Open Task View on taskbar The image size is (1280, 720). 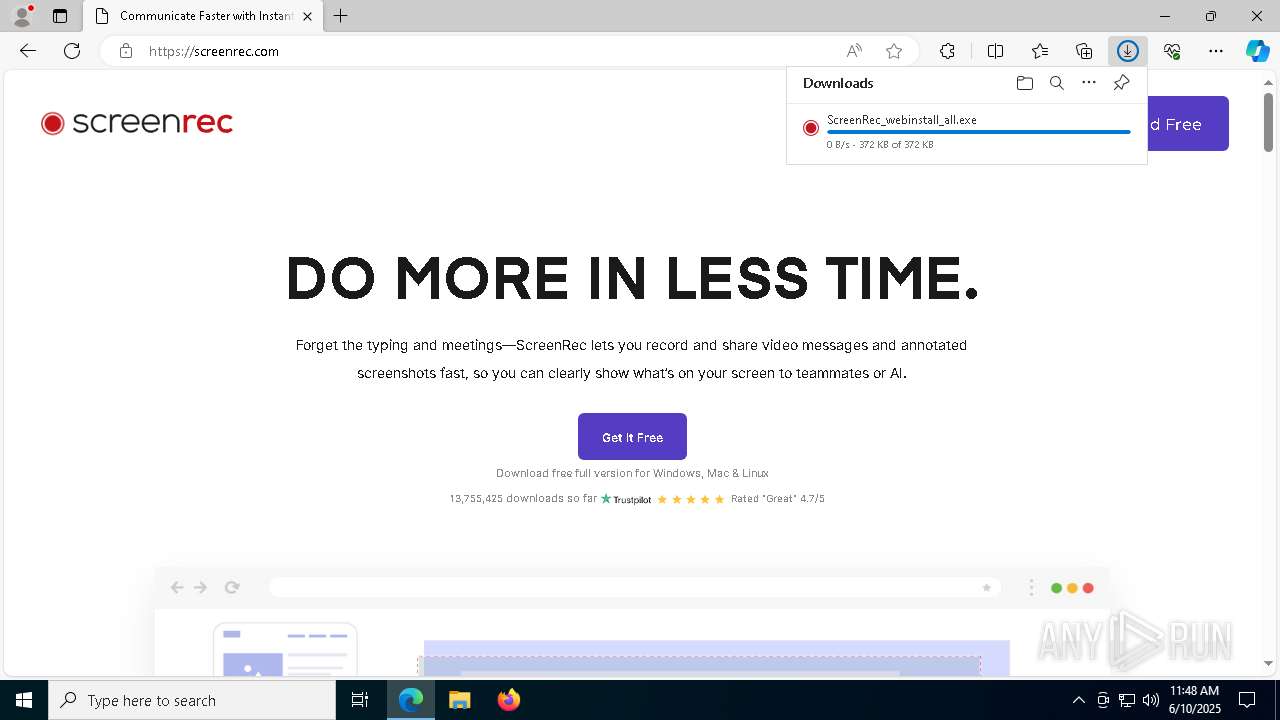coord(360,700)
